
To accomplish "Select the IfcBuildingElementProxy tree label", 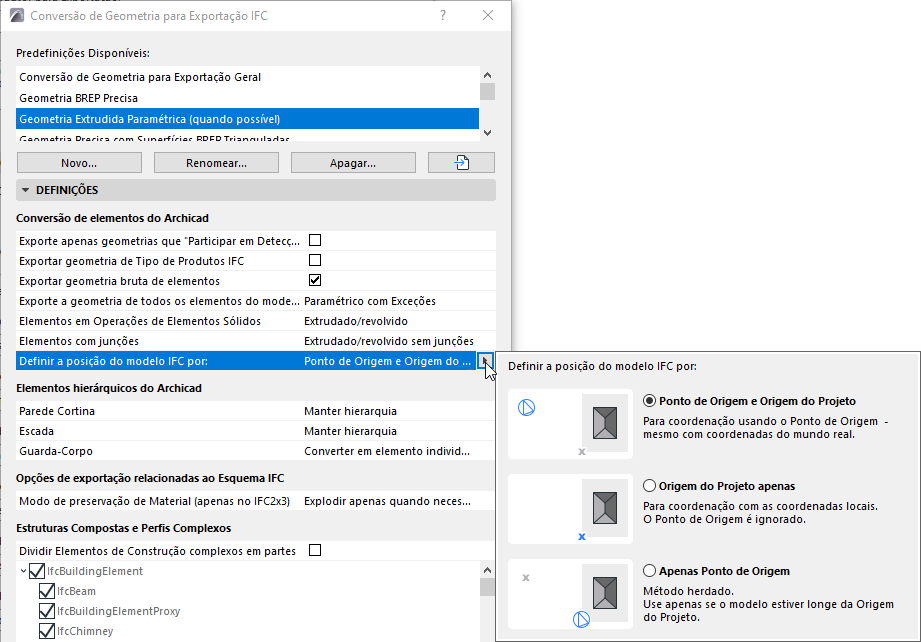I will (x=119, y=611).
